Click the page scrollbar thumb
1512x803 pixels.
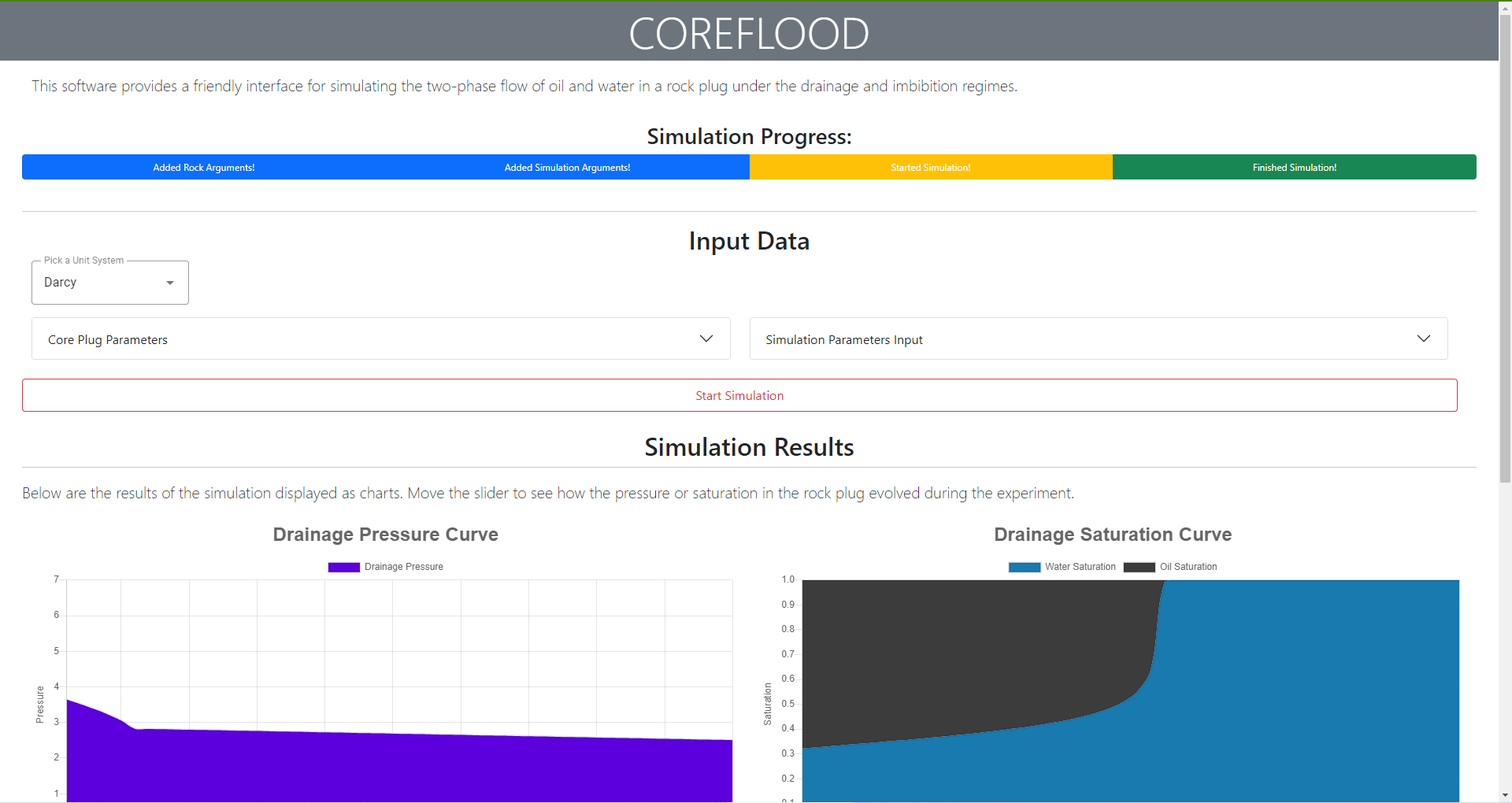tap(1505, 248)
